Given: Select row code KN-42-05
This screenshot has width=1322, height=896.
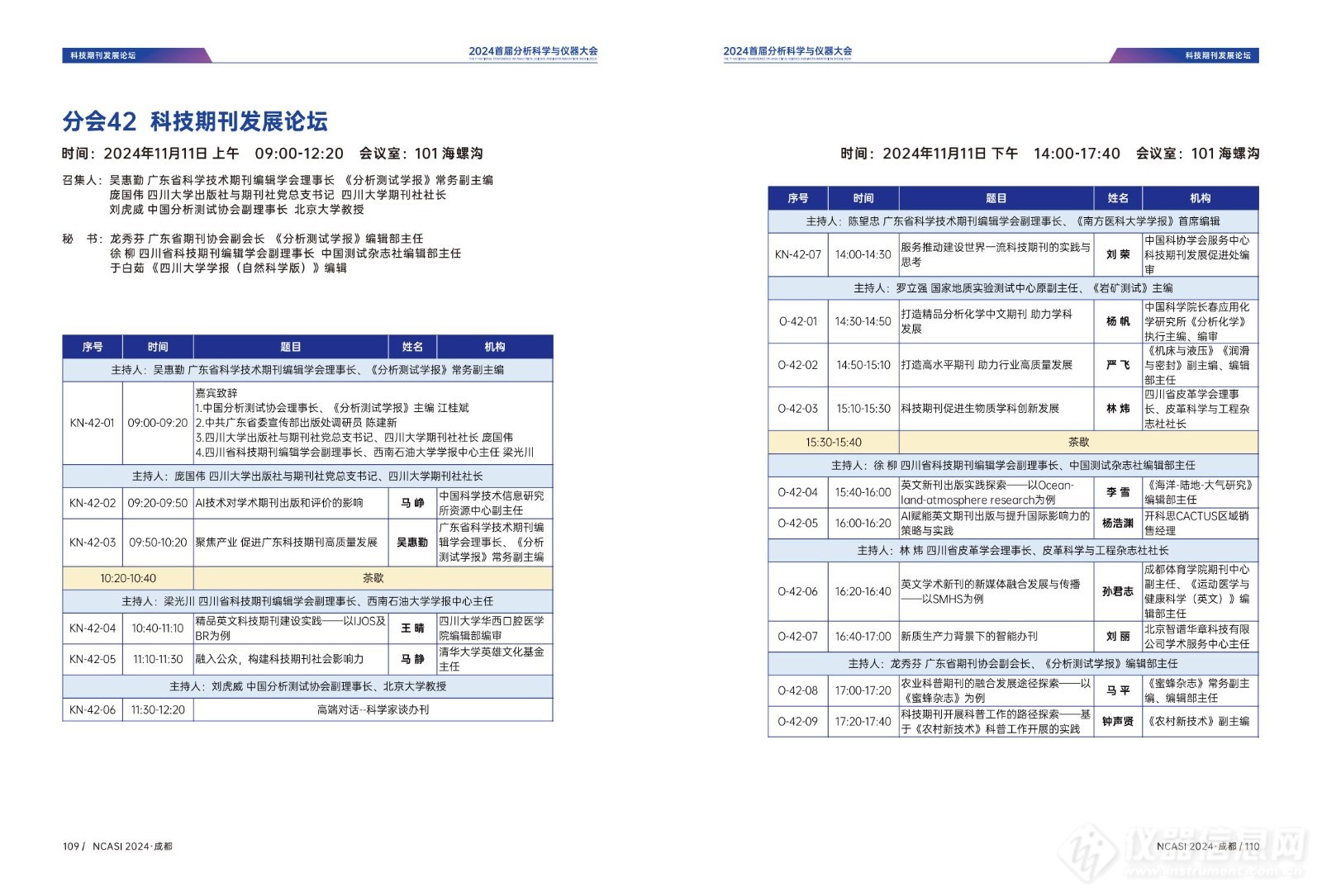Looking at the screenshot, I should click(93, 660).
